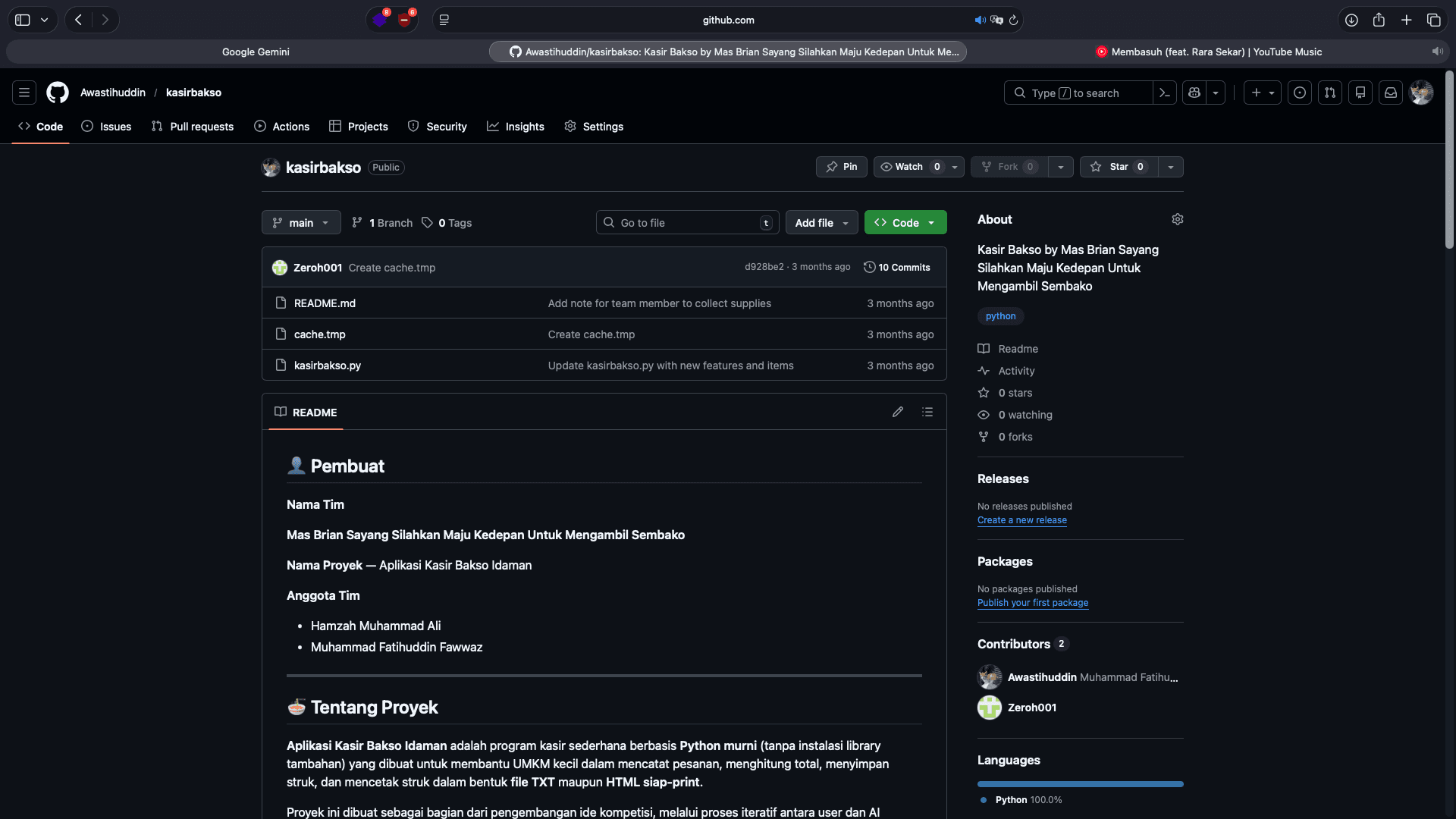
Task: Switch to the Issues tab
Action: [x=106, y=127]
